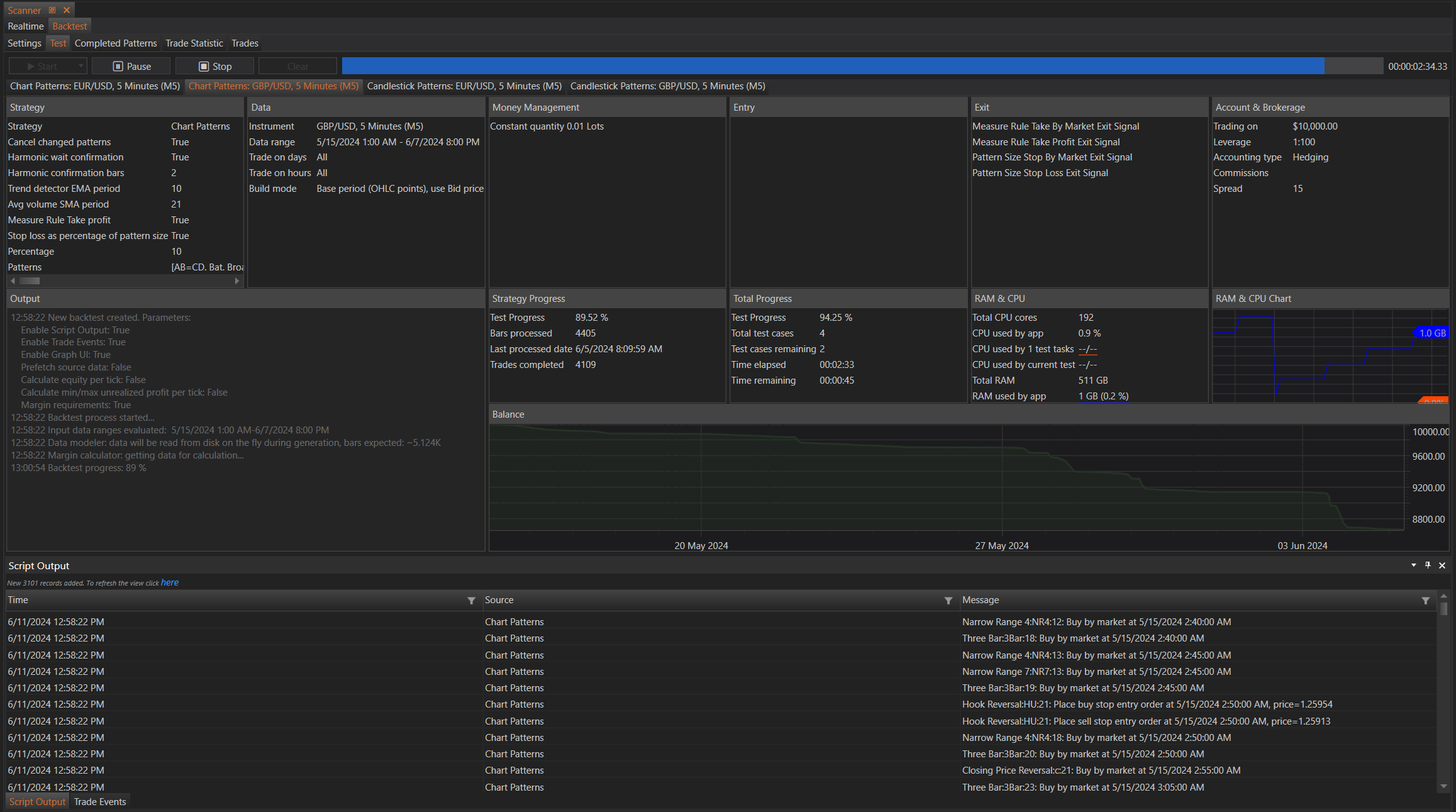Pin the Script Output panel
Screen dimensions: 1456x812
pos(1428,565)
